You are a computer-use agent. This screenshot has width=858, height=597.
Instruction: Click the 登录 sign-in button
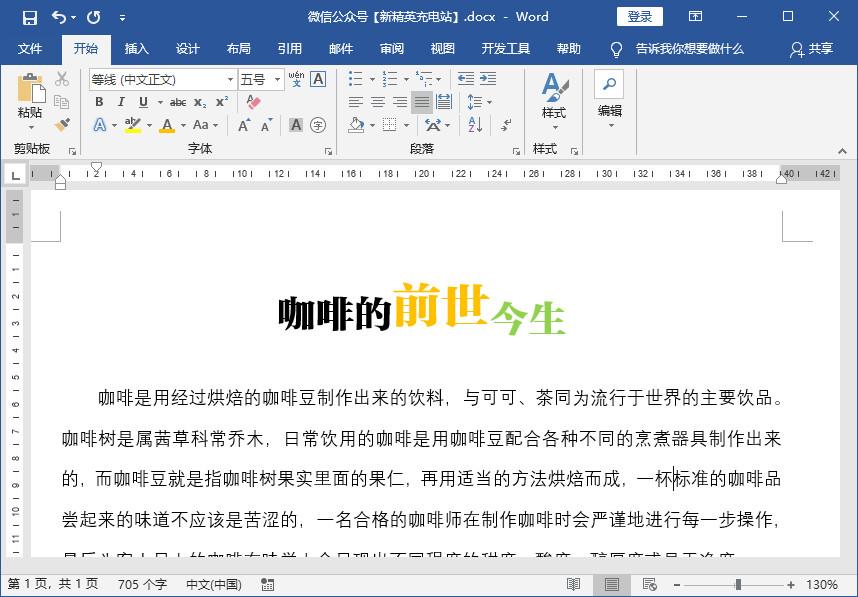coord(640,16)
